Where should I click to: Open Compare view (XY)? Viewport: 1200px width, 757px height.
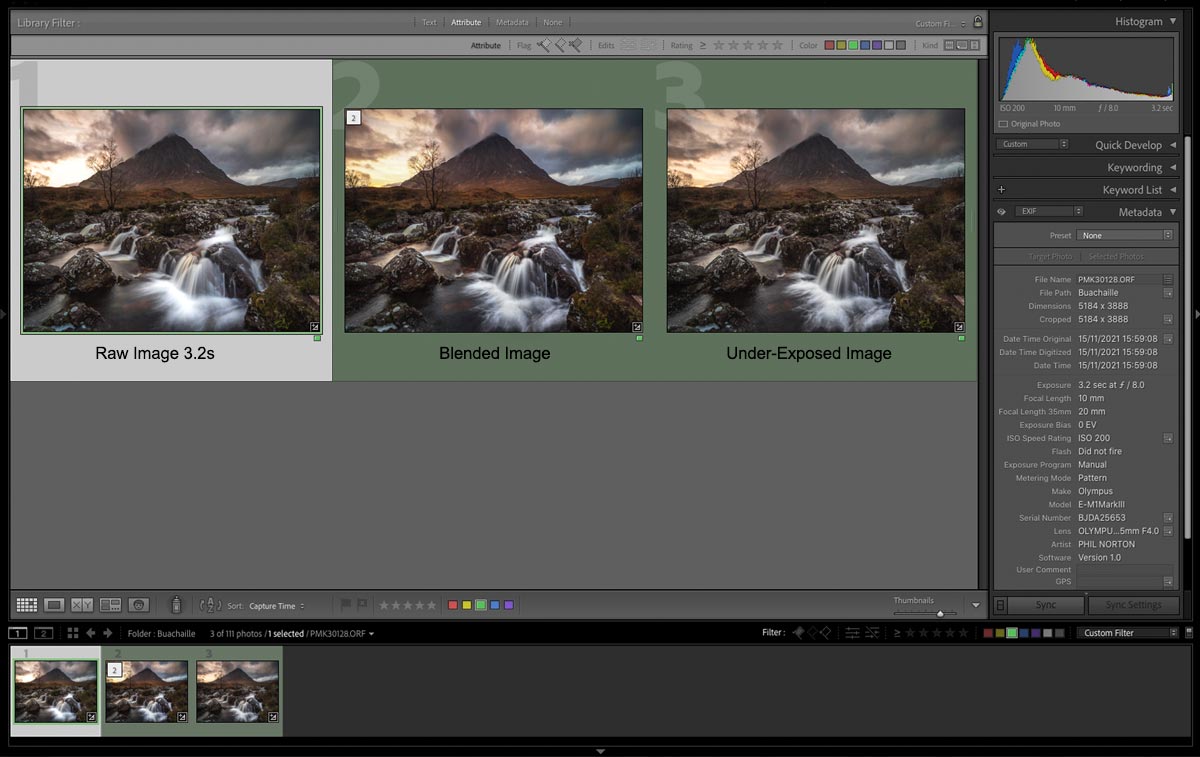tap(82, 605)
